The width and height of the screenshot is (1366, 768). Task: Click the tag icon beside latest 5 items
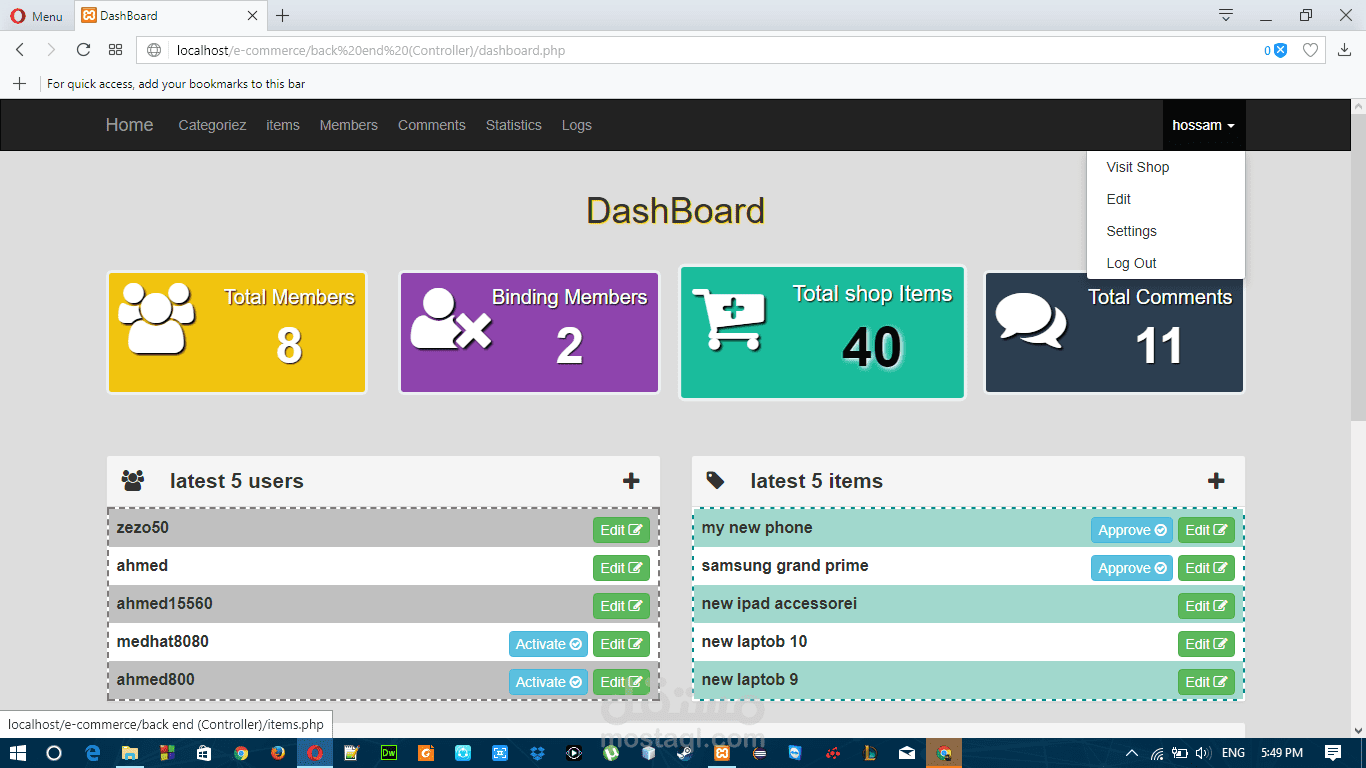pos(715,481)
